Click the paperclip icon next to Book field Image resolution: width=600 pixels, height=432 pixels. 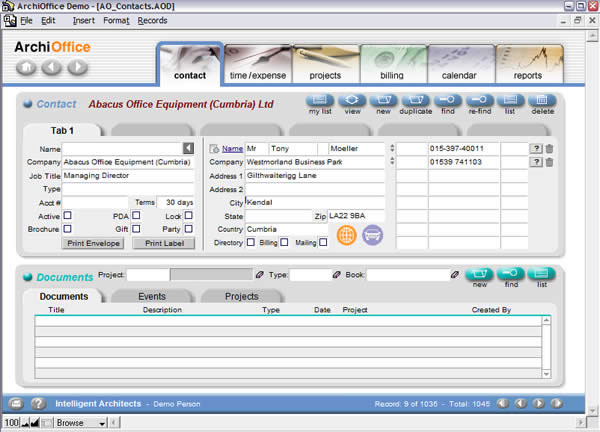(x=455, y=274)
